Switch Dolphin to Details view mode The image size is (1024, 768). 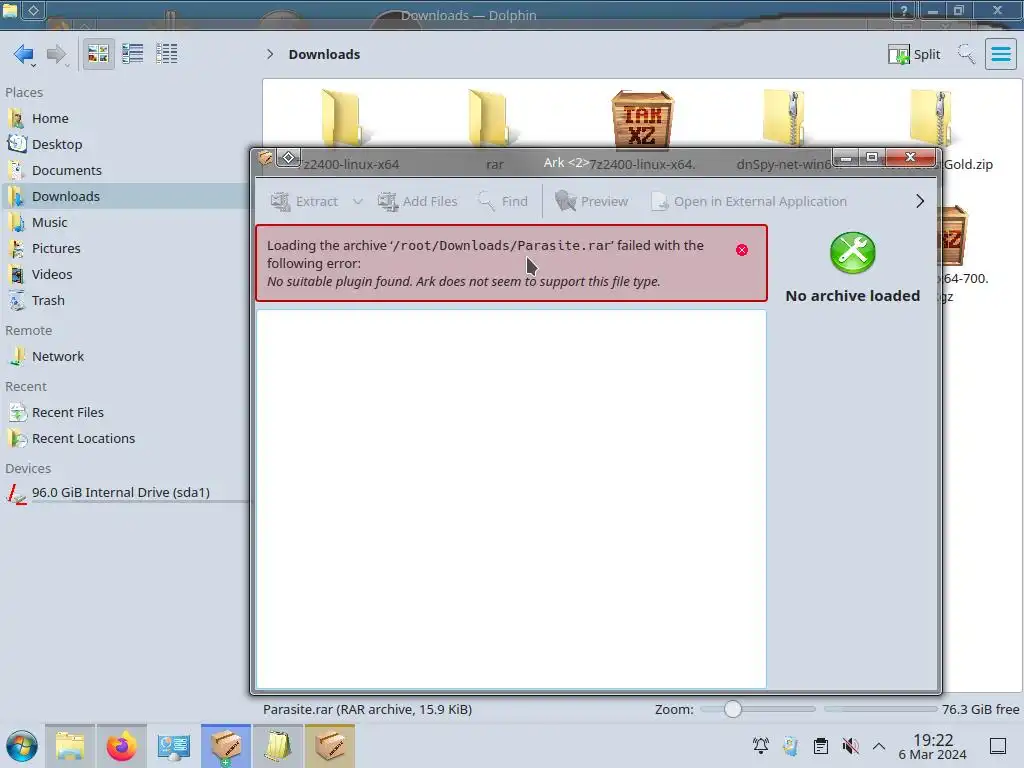[167, 54]
